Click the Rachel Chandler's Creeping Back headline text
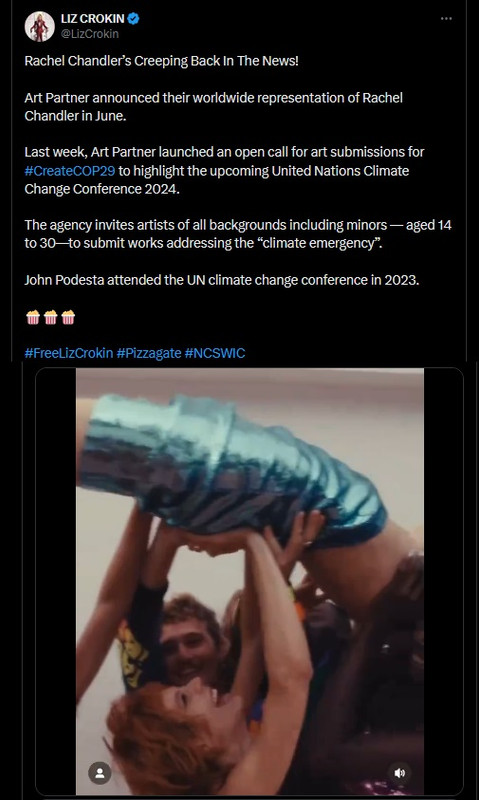The width and height of the screenshot is (479, 800). click(161, 61)
